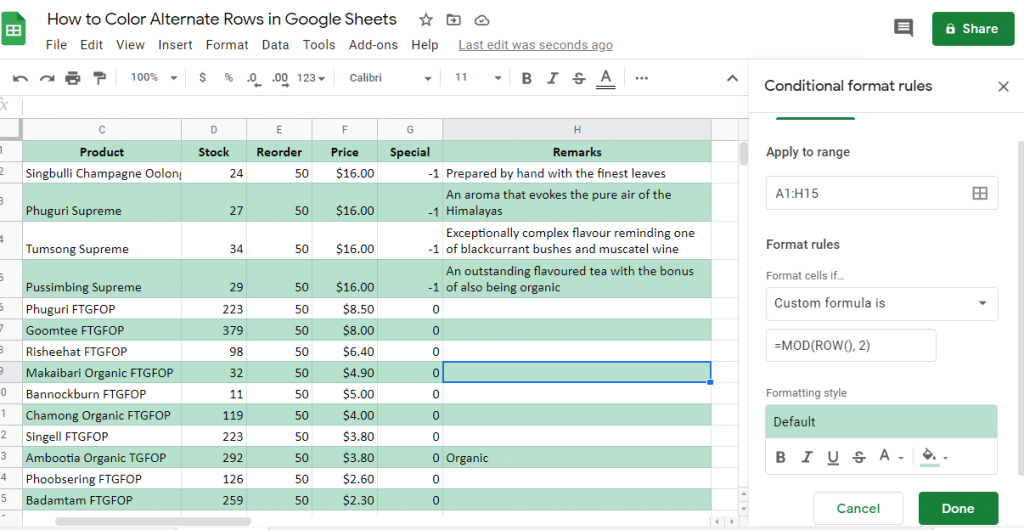Cancel the conditional format rule

858,508
